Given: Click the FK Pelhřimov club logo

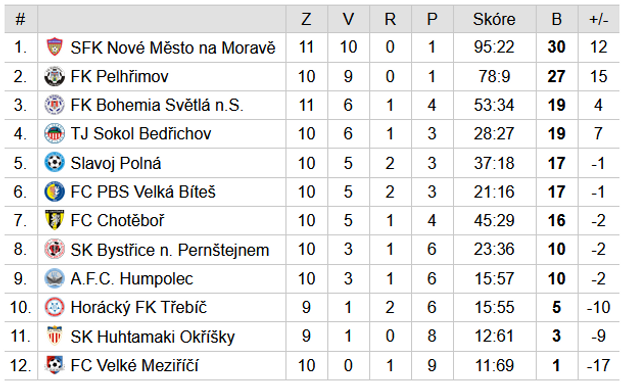Looking at the screenshot, I should coord(55,76).
